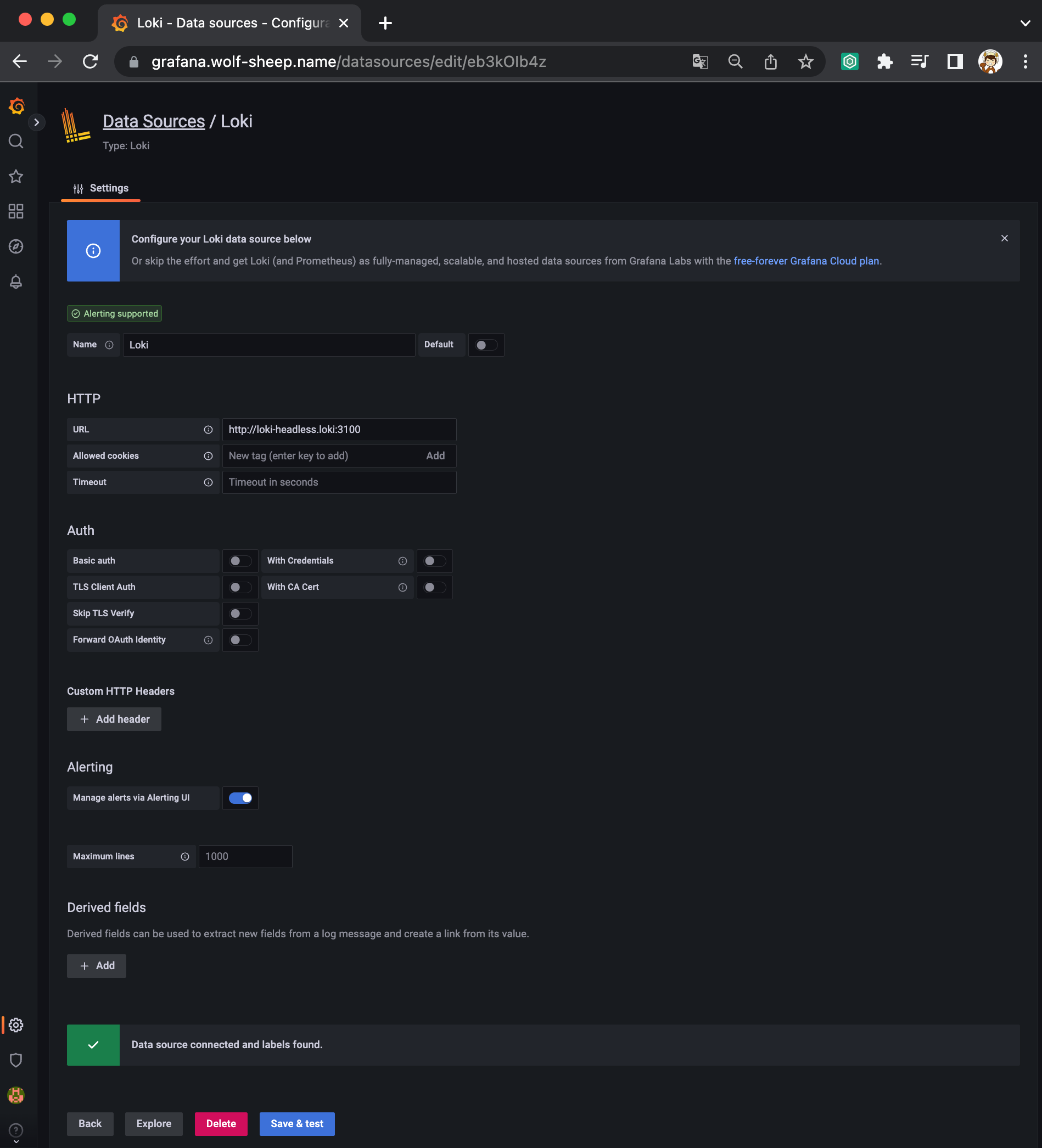This screenshot has height=1148, width=1042.
Task: Bookmark this page with star icon
Action: 805,61
